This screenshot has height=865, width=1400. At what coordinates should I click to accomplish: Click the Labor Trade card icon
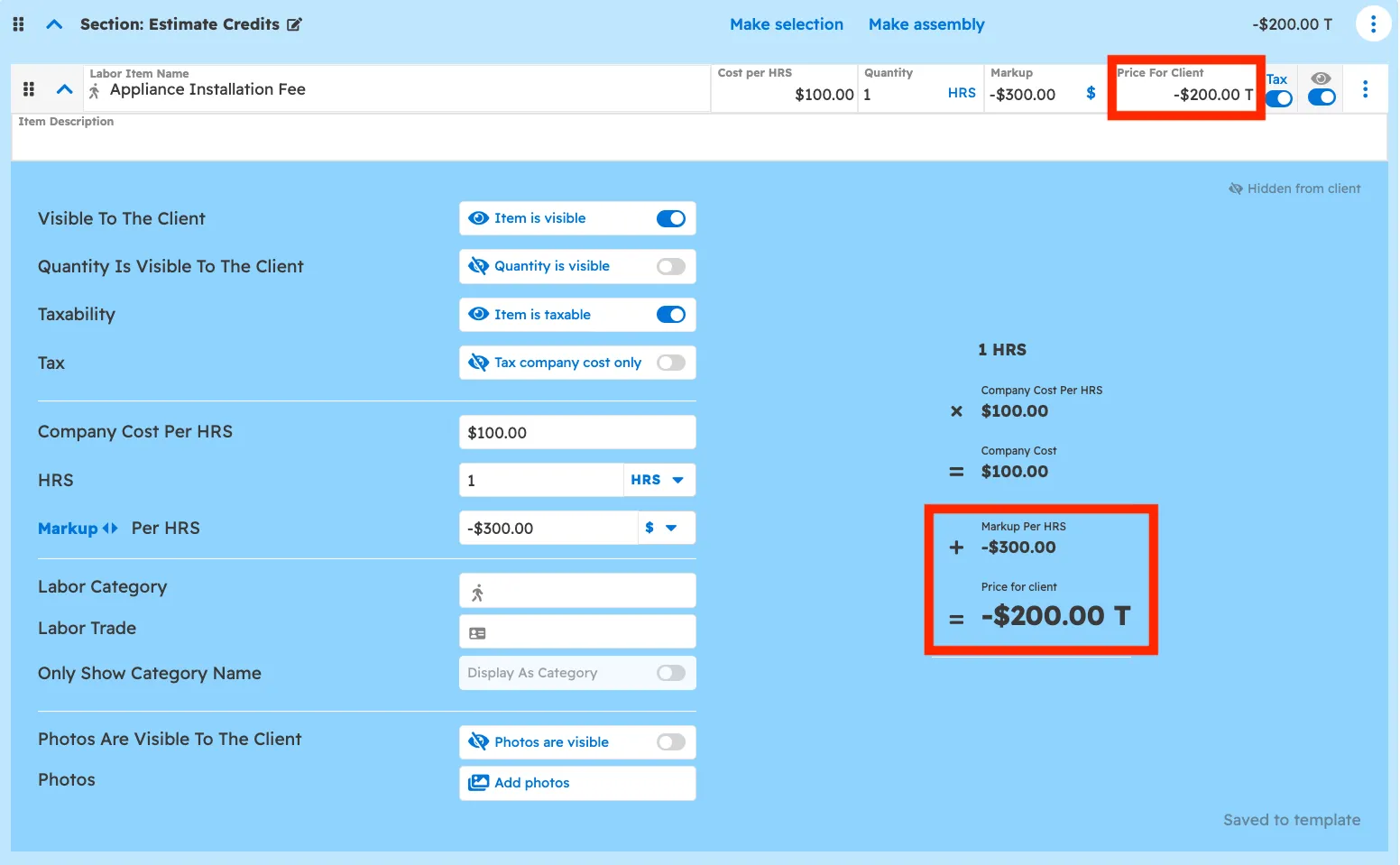coord(478,633)
